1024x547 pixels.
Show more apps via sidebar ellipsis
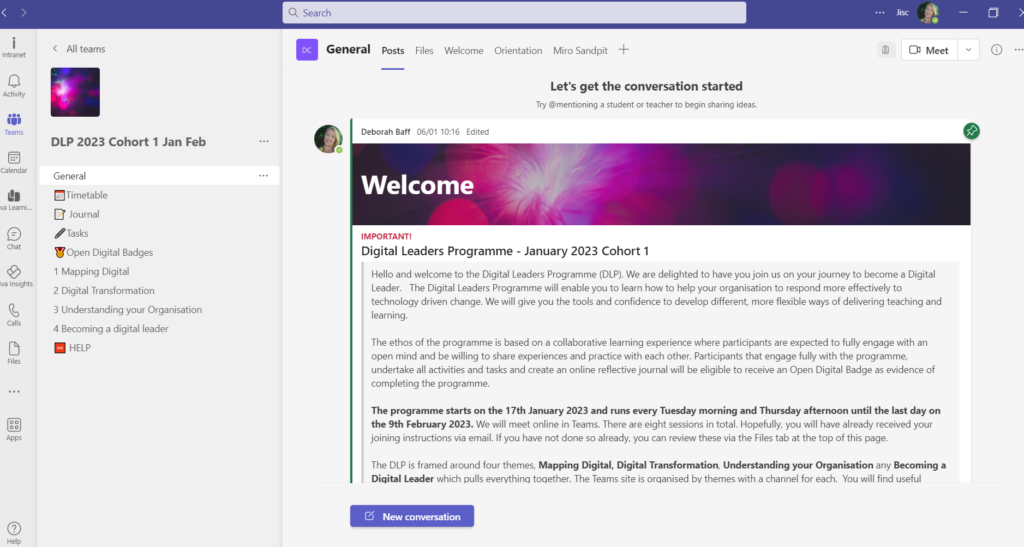[14, 391]
